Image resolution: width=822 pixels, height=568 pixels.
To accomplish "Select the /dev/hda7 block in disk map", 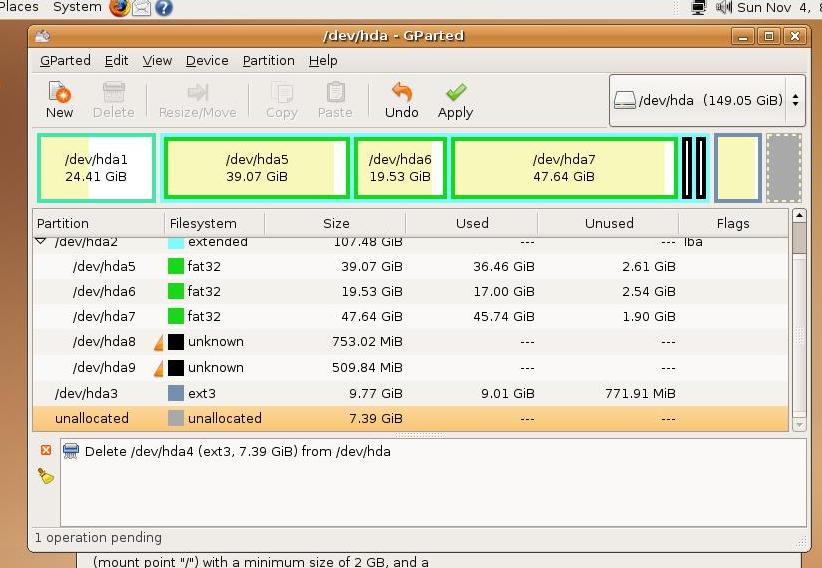I will (563, 168).
